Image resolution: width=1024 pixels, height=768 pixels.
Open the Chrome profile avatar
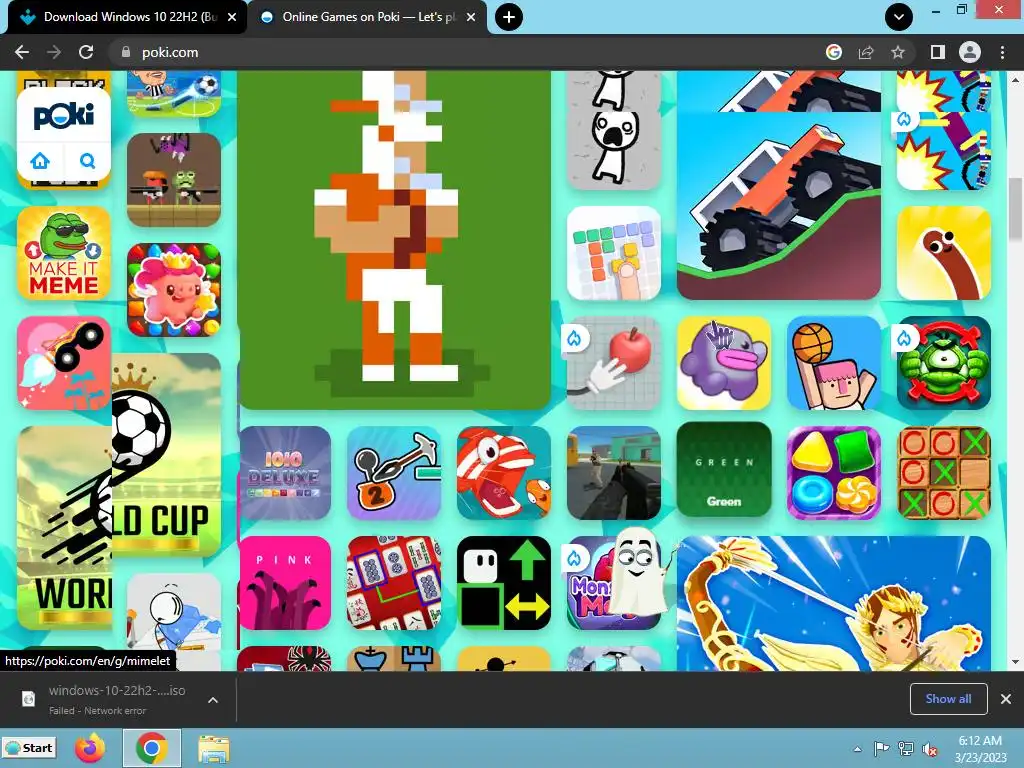970,52
